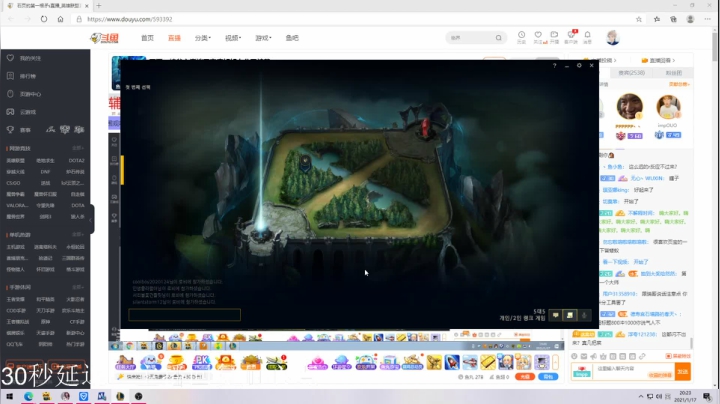Expand the 游戏 dropdown menu
This screenshot has height=404, width=720.
pyautogui.click(x=263, y=38)
